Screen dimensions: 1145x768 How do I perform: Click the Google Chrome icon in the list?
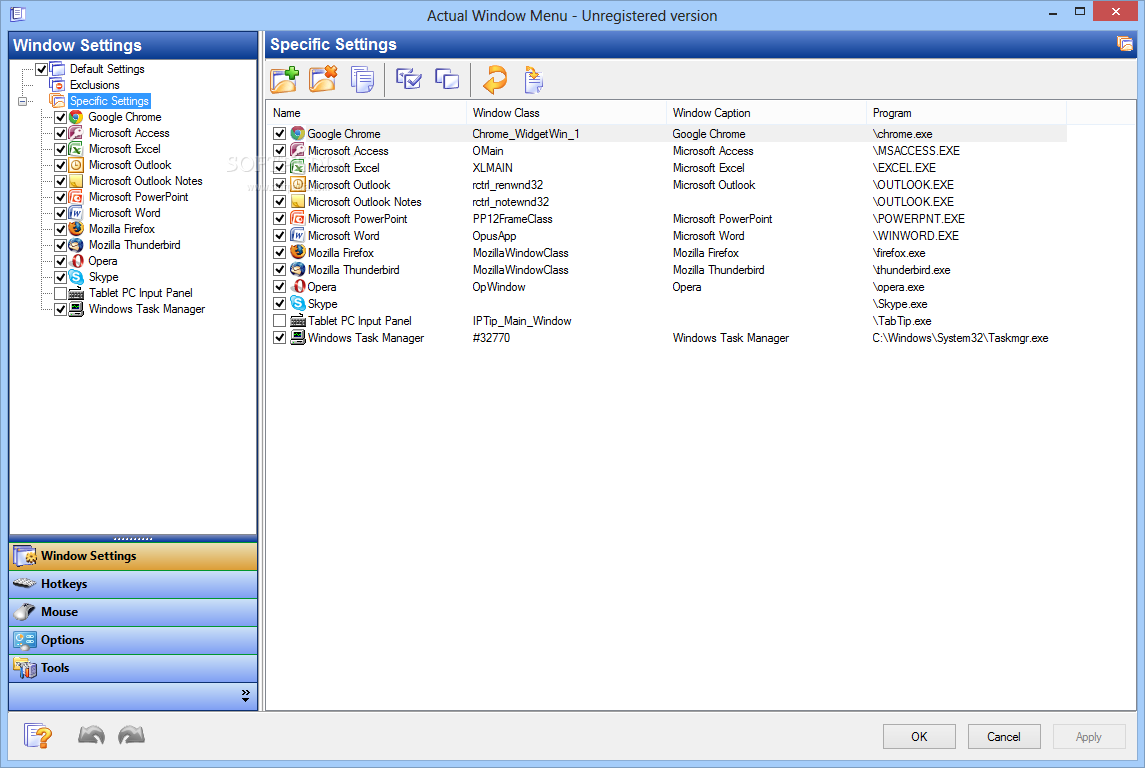(297, 134)
